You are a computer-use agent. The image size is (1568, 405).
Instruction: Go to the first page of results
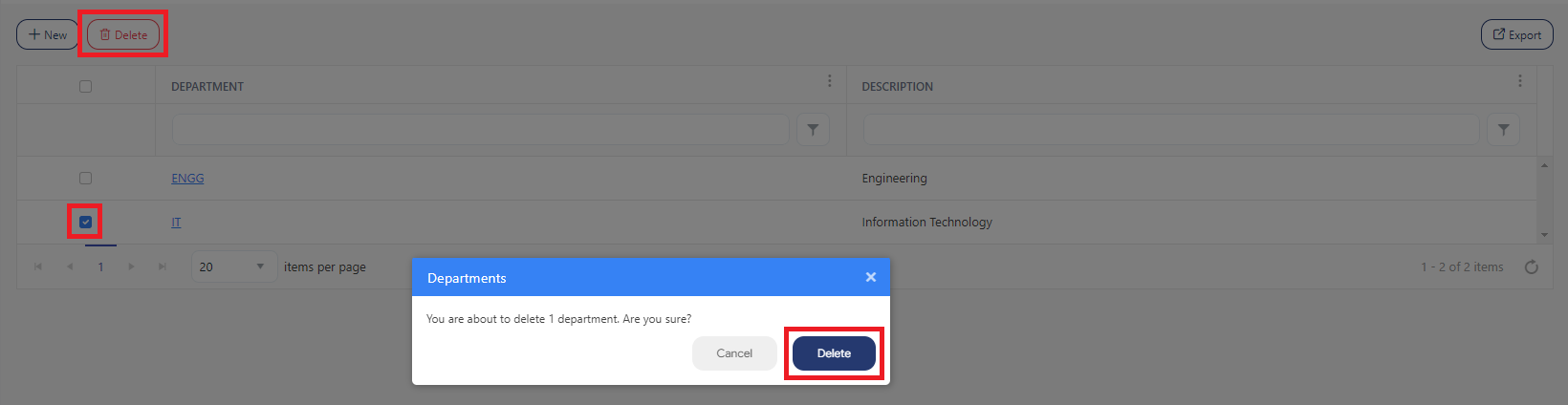pyautogui.click(x=38, y=266)
